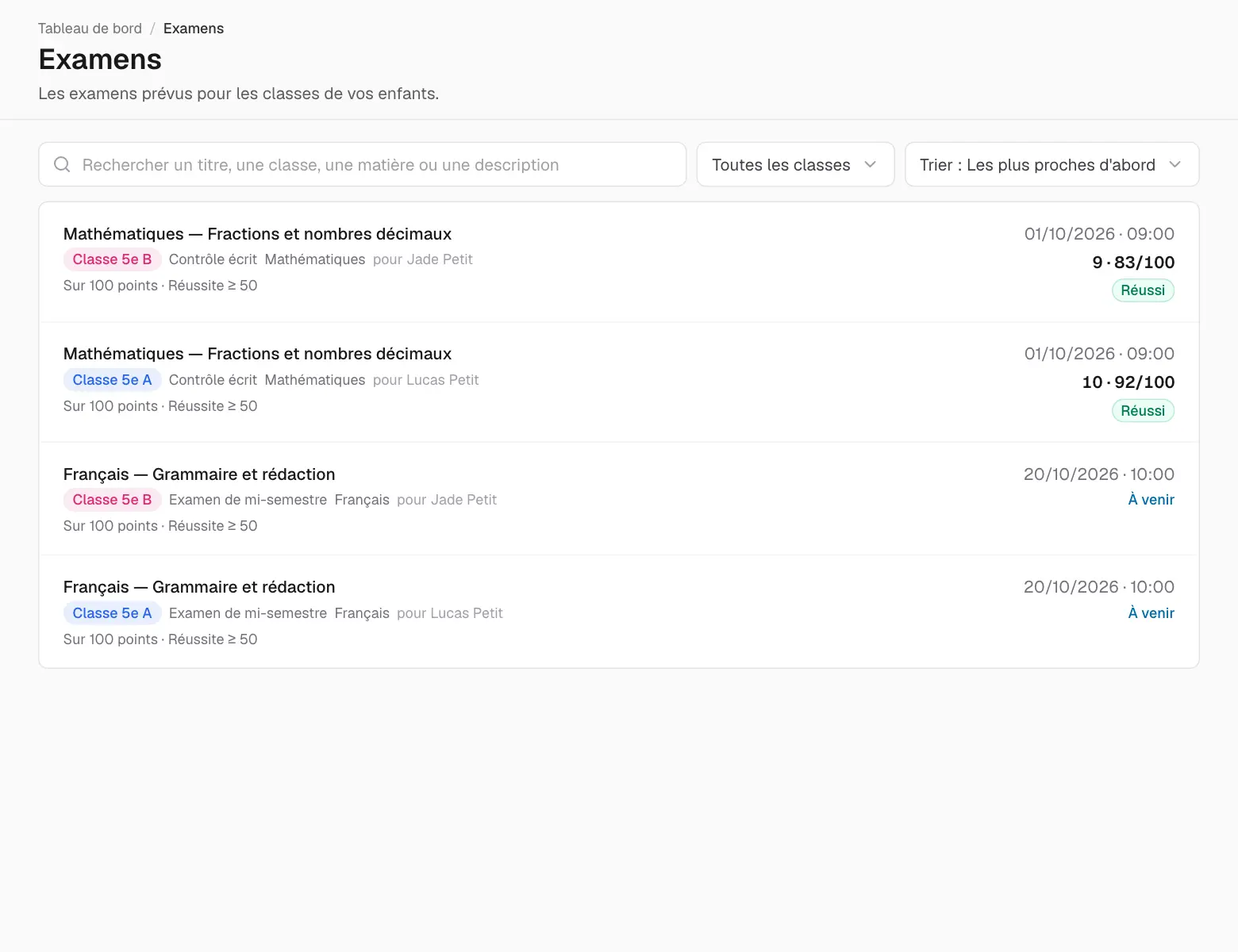Click 'Contrôle écrit' in Jade Petit's row
The height and width of the screenshot is (952, 1238).
[x=213, y=259]
